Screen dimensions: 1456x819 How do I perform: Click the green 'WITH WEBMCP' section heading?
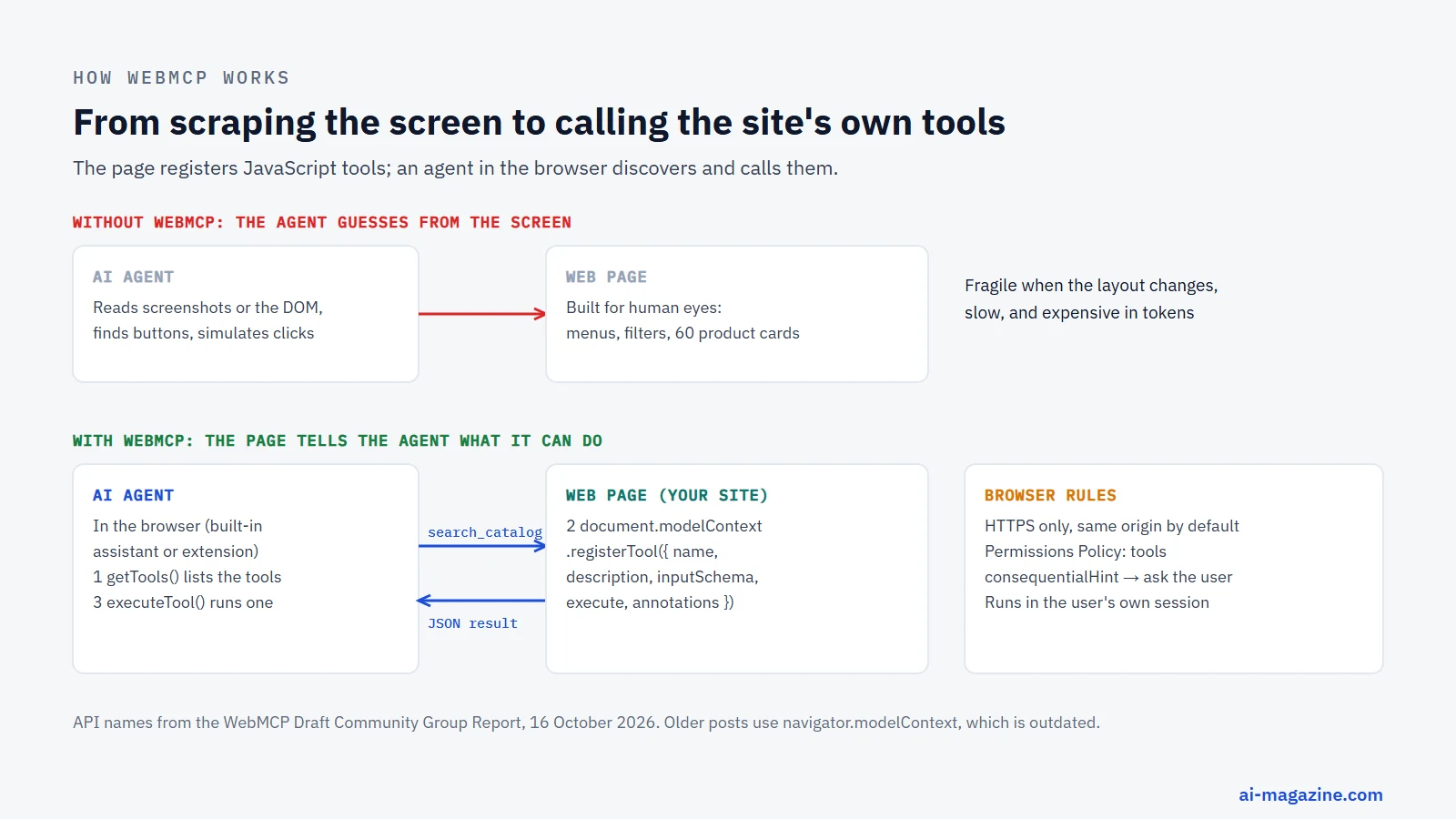pyautogui.click(x=338, y=440)
